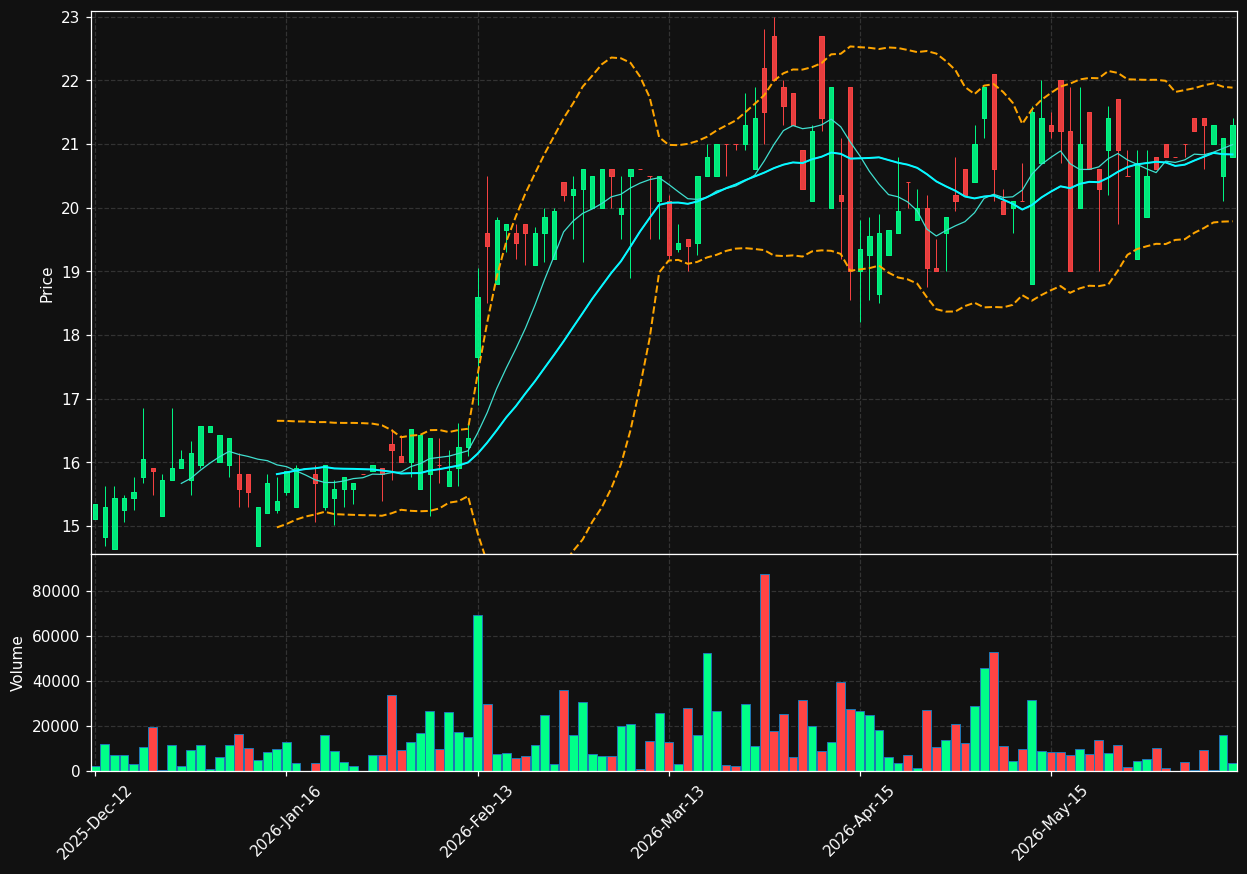1247x874 pixels.
Task: Click the 17 price tick label
Action: pyautogui.click(x=70, y=400)
